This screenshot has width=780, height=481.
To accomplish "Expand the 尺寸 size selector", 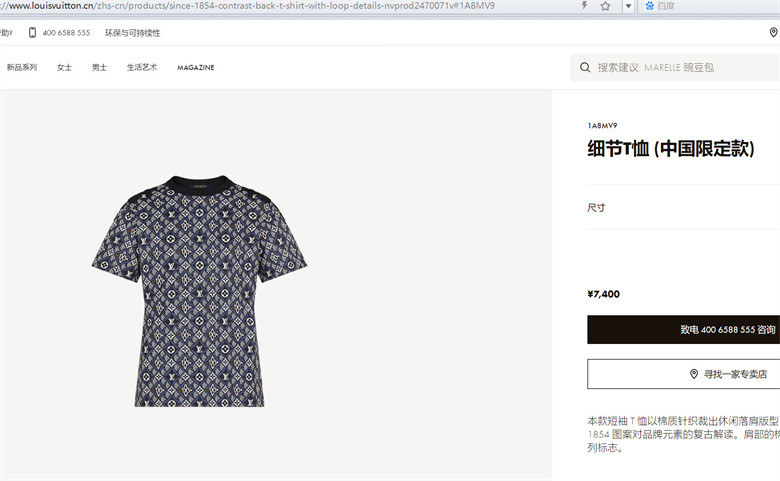I will click(683, 207).
